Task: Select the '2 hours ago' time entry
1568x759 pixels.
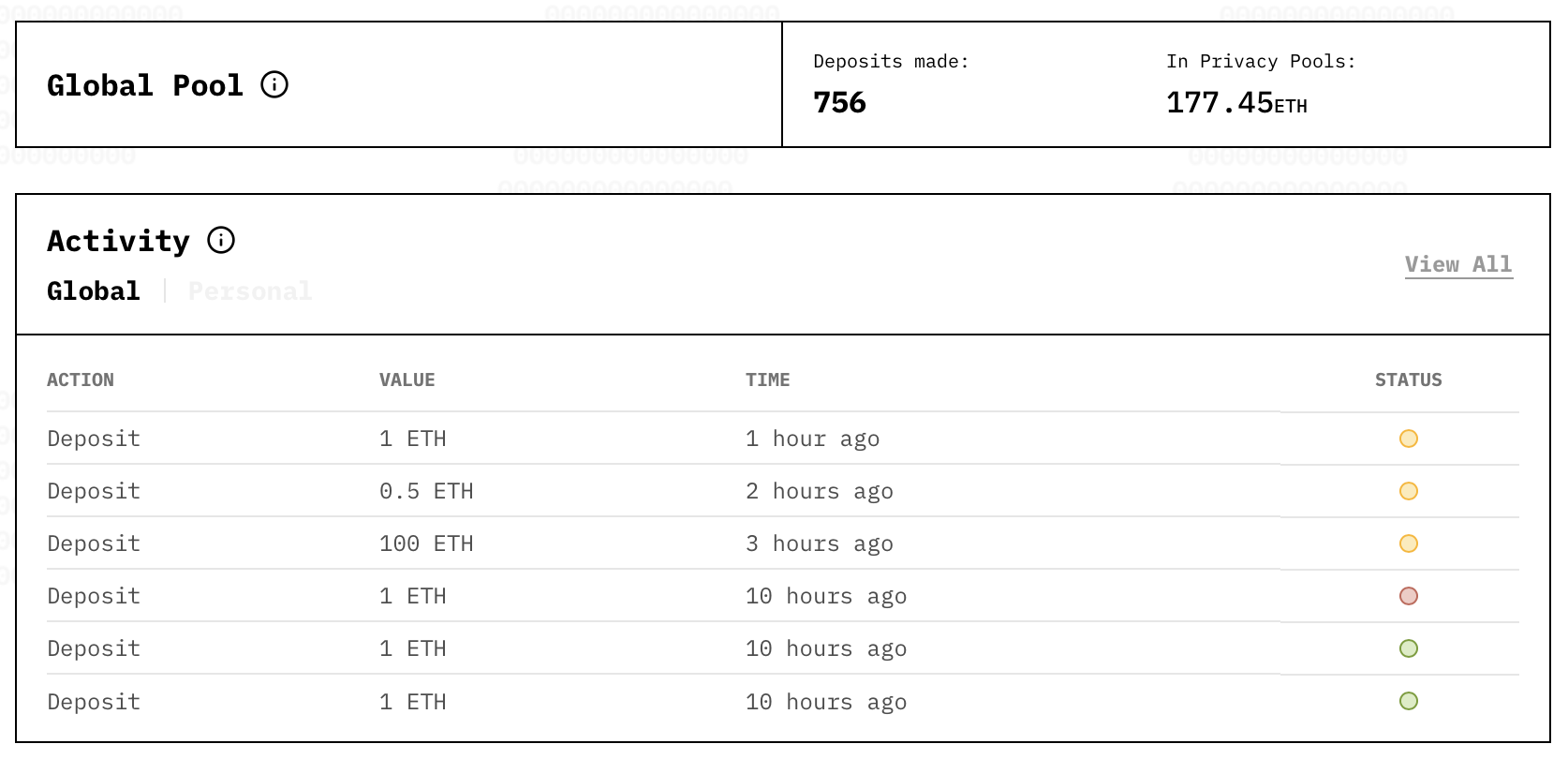Action: click(819, 491)
